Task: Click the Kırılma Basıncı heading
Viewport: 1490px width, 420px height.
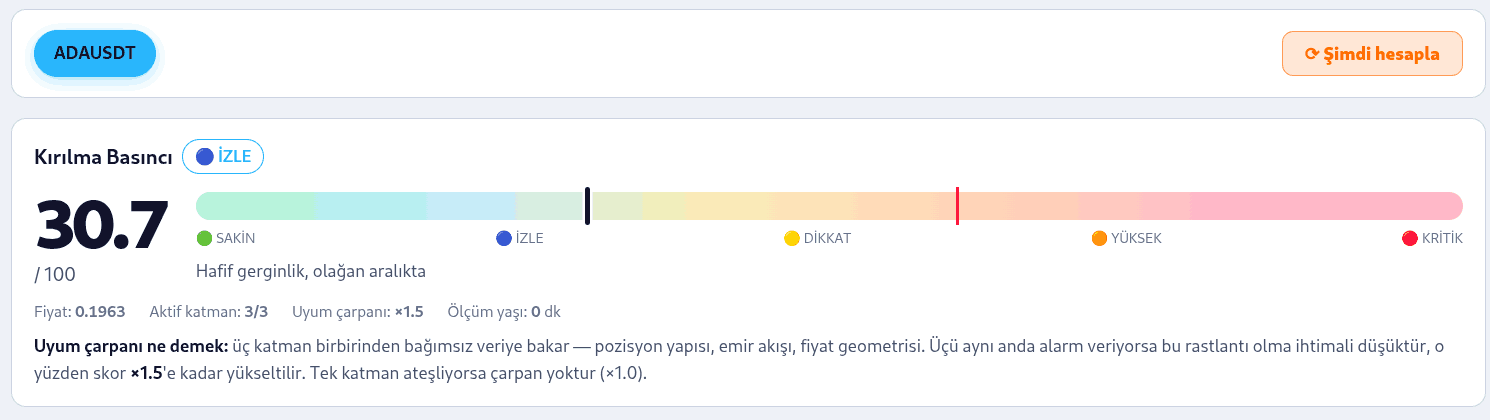Action: pyautogui.click(x=104, y=157)
